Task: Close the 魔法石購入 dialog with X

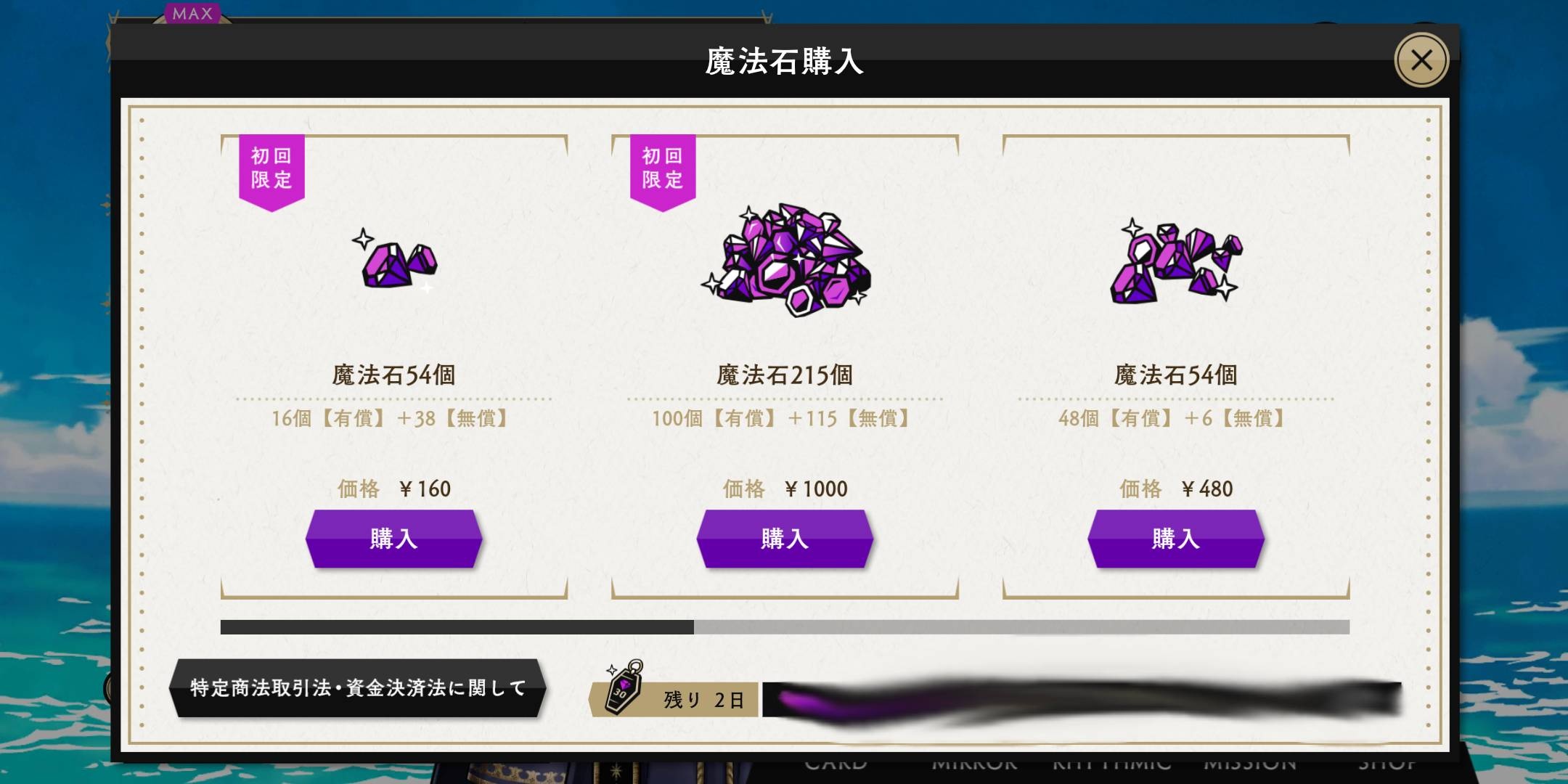Action: tap(1421, 60)
